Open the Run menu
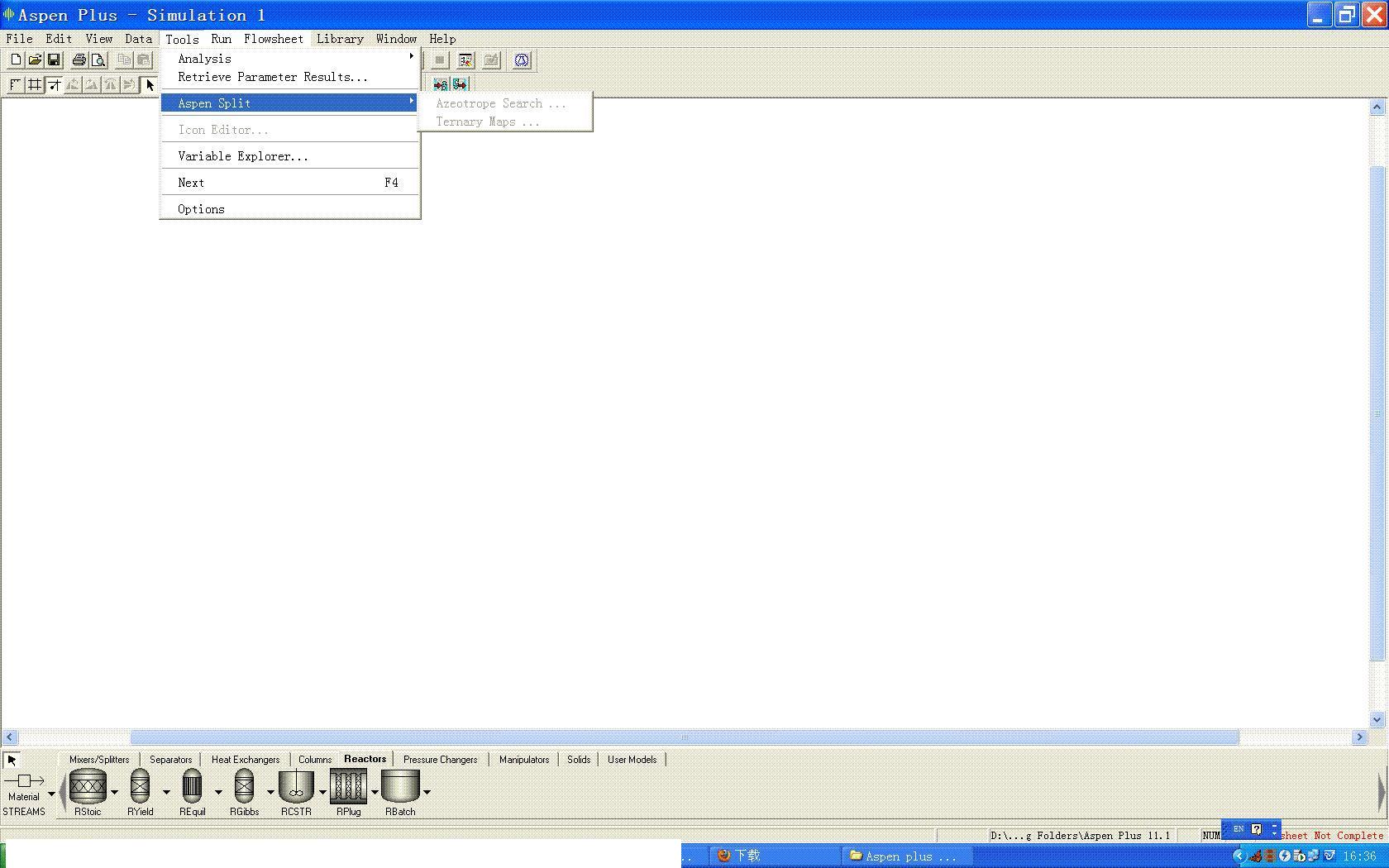 tap(221, 39)
